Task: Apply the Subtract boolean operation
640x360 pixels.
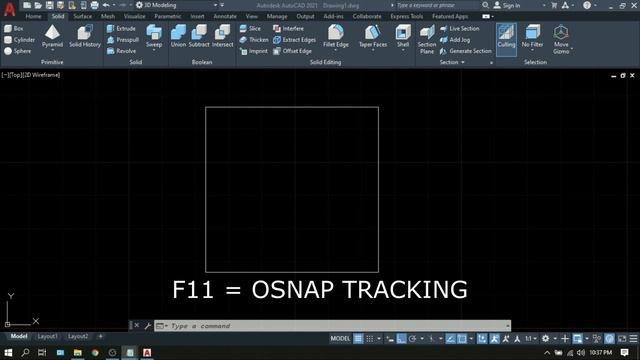Action: point(199,36)
